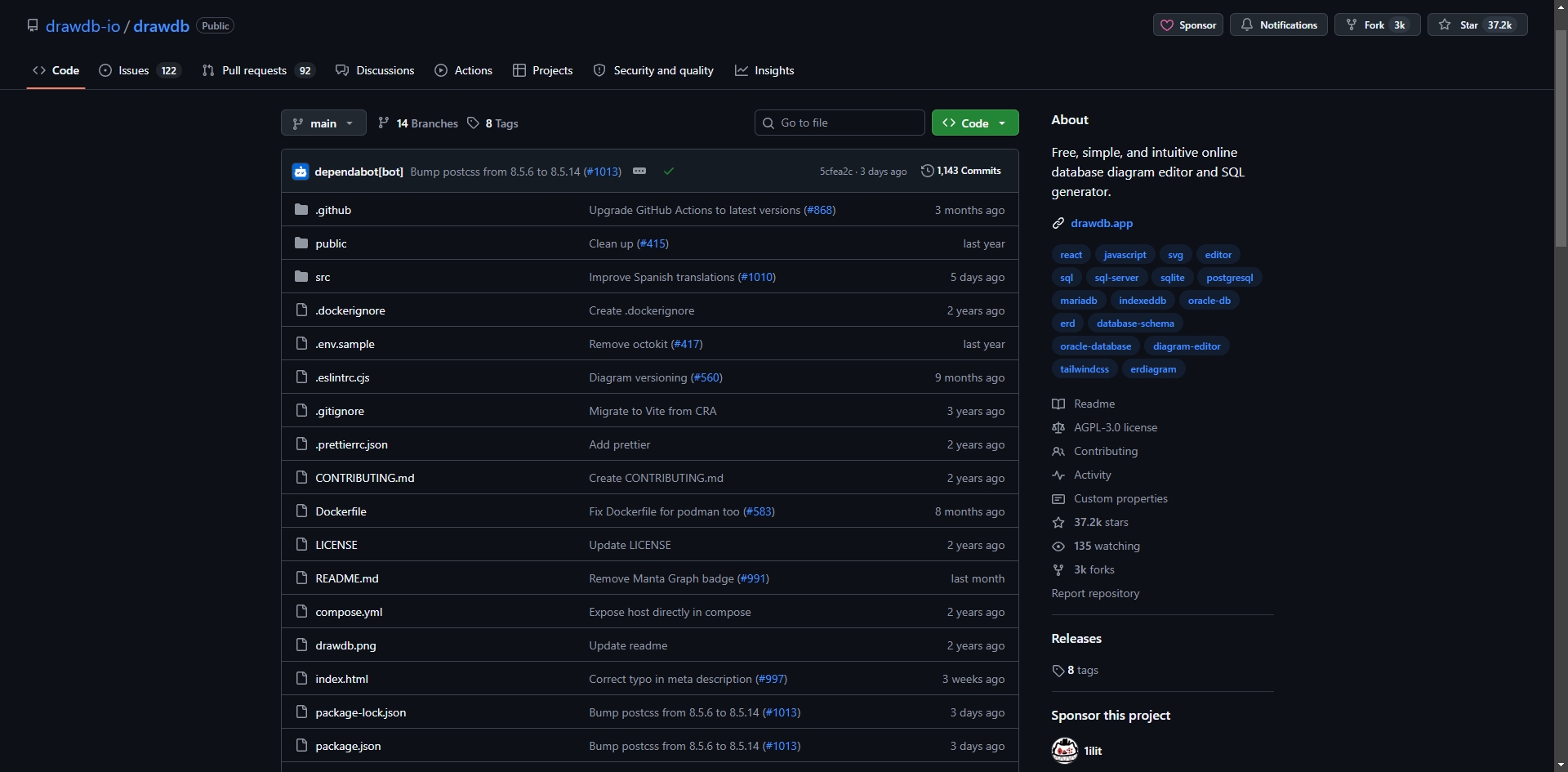1568x772 pixels.
Task: Click the AGPL-3.0 license scale icon
Action: (x=1058, y=428)
